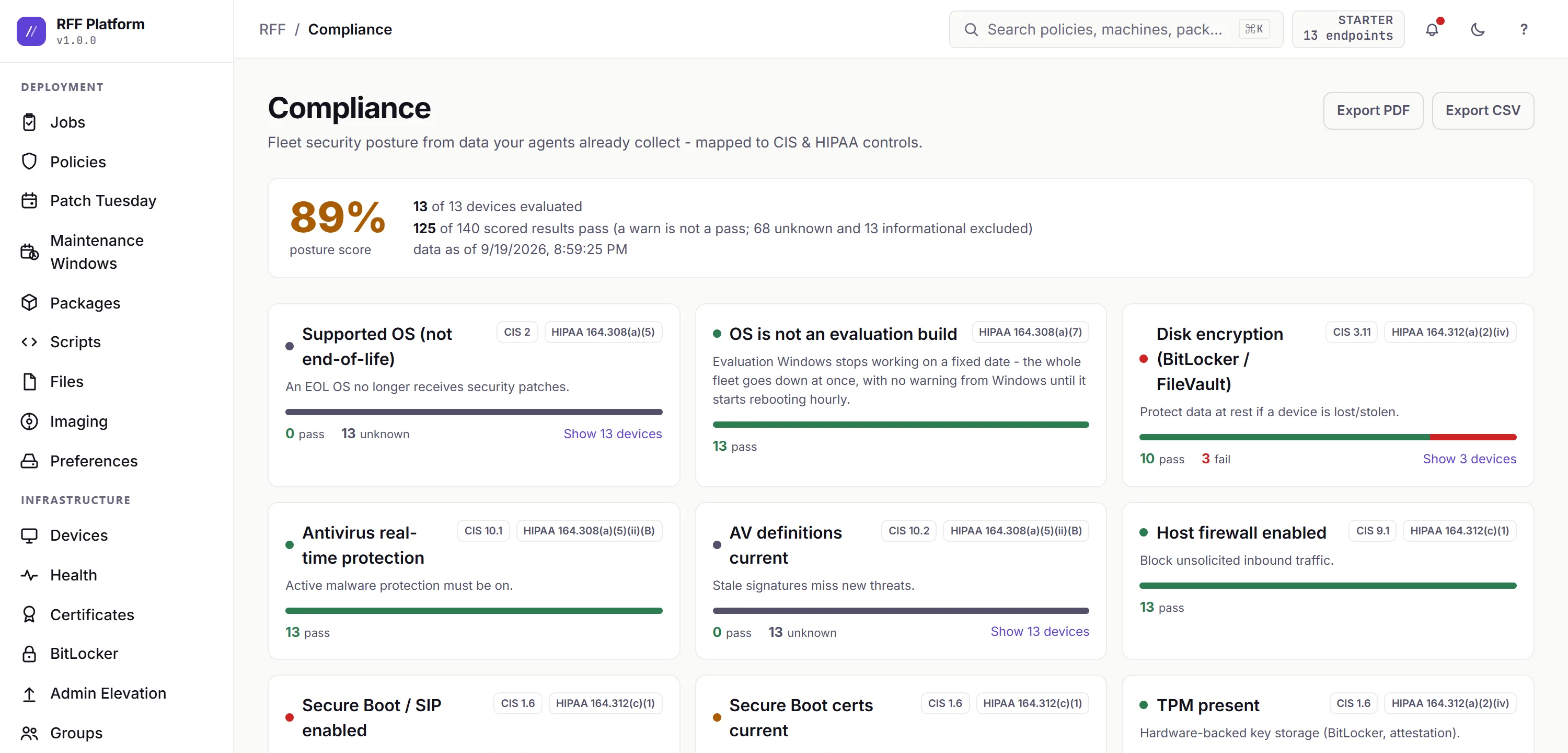Click Disk encryption pass/fail bar
Screen dimensions: 1568x753
coord(1328,437)
